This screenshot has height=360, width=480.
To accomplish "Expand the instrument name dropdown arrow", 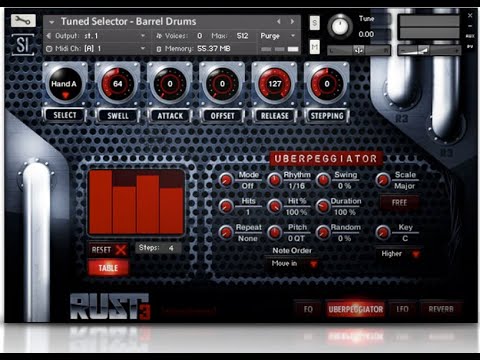I will [52, 22].
